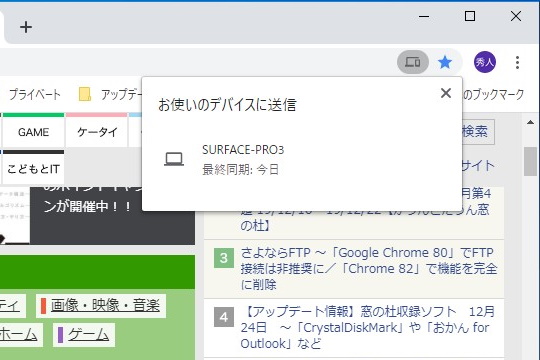This screenshot has width=540, height=360.
Task: Open the プライベート bookmark folder
Action: (34, 94)
